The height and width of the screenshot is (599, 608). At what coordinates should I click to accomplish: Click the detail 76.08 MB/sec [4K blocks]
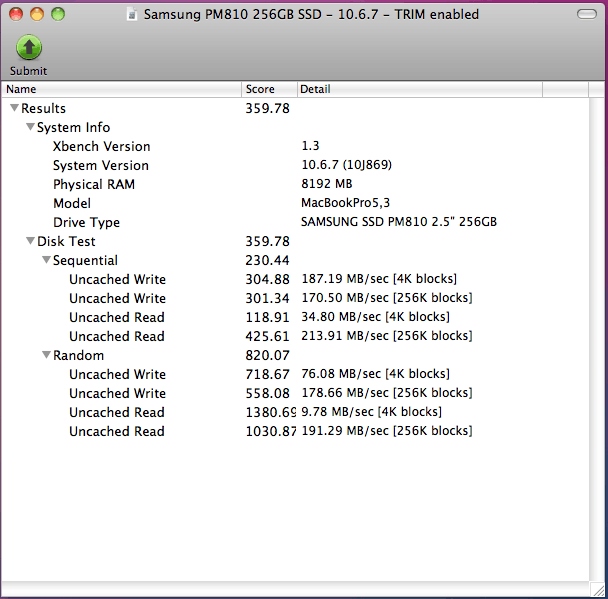click(x=376, y=374)
